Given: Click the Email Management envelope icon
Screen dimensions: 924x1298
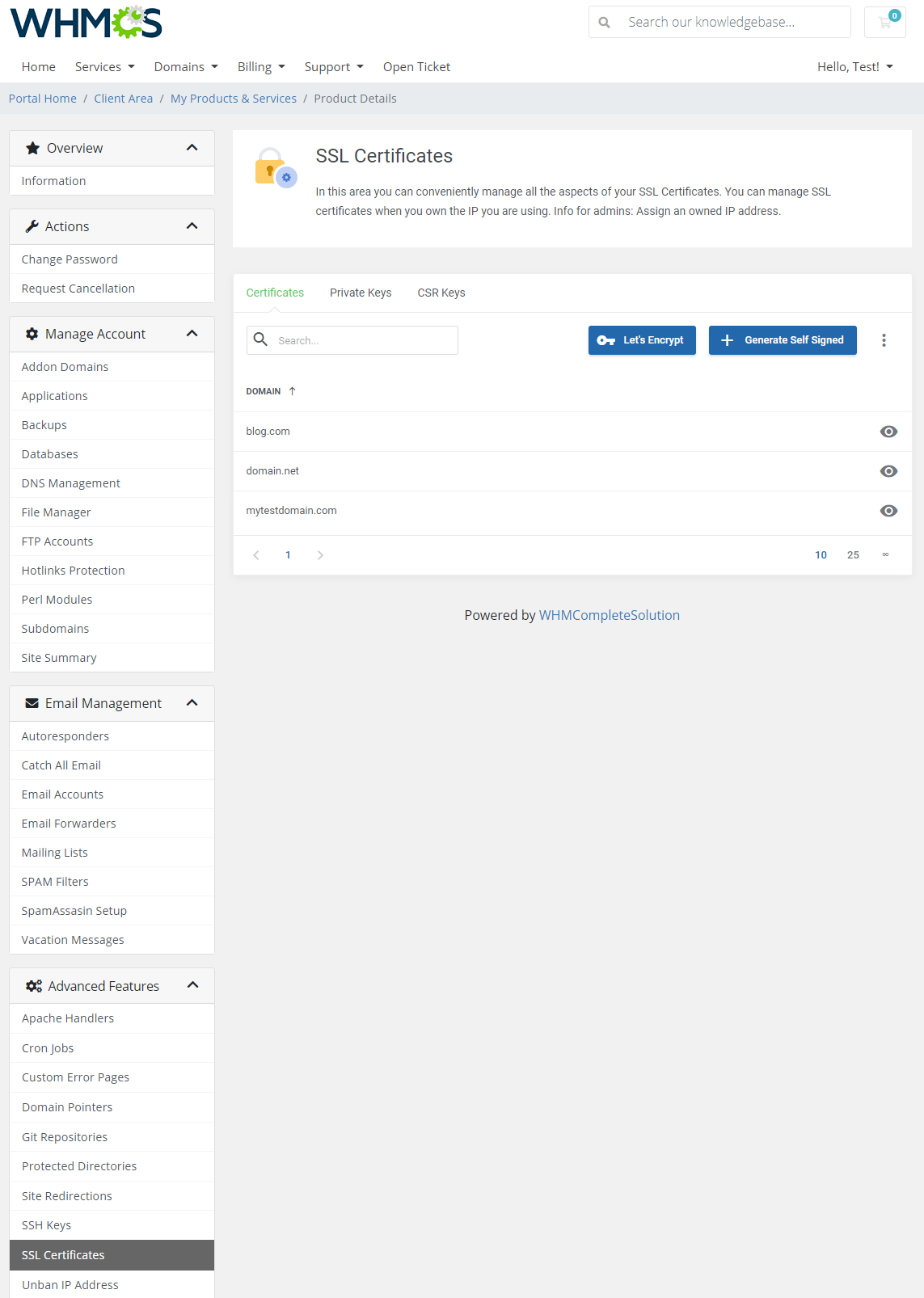Looking at the screenshot, I should pyautogui.click(x=32, y=703).
